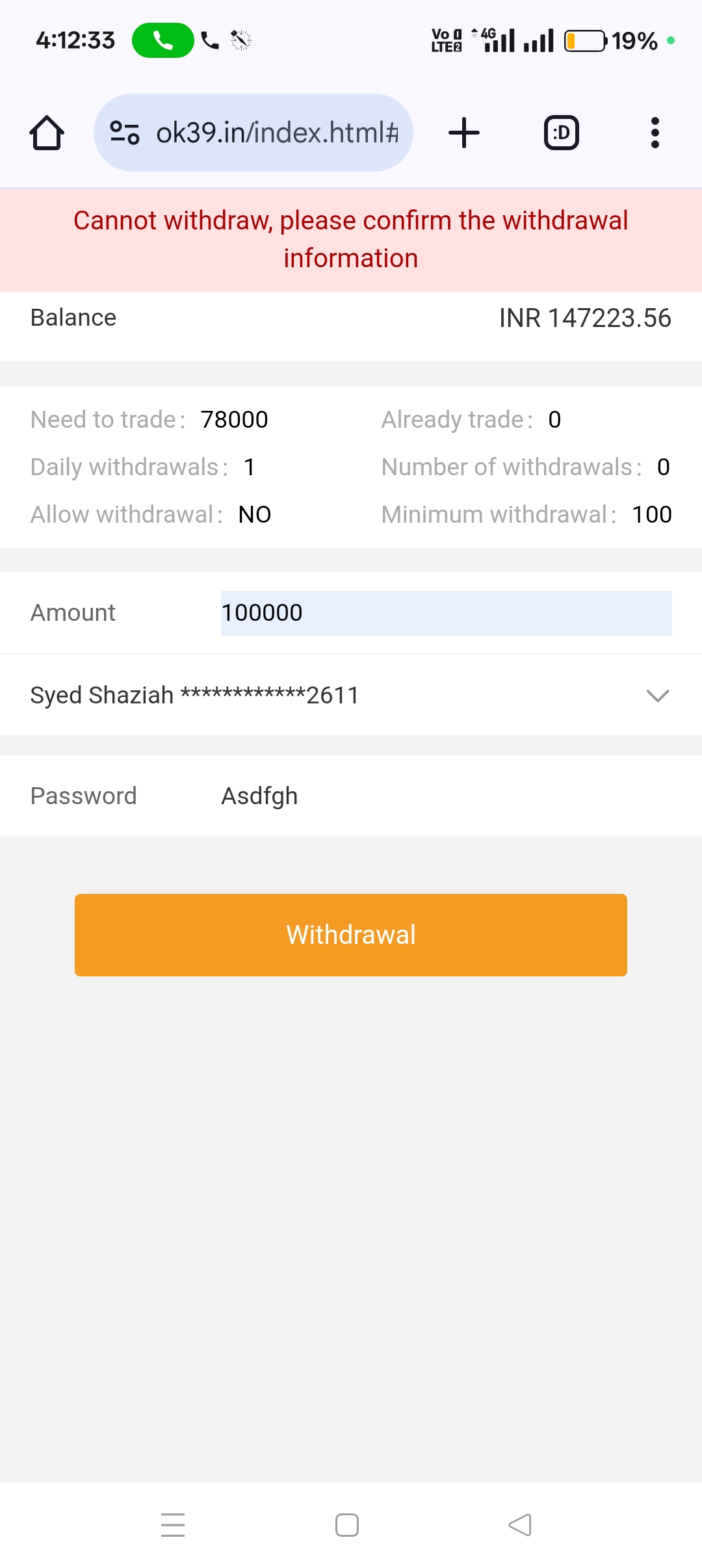Tap the green ongoing call pill

162,40
